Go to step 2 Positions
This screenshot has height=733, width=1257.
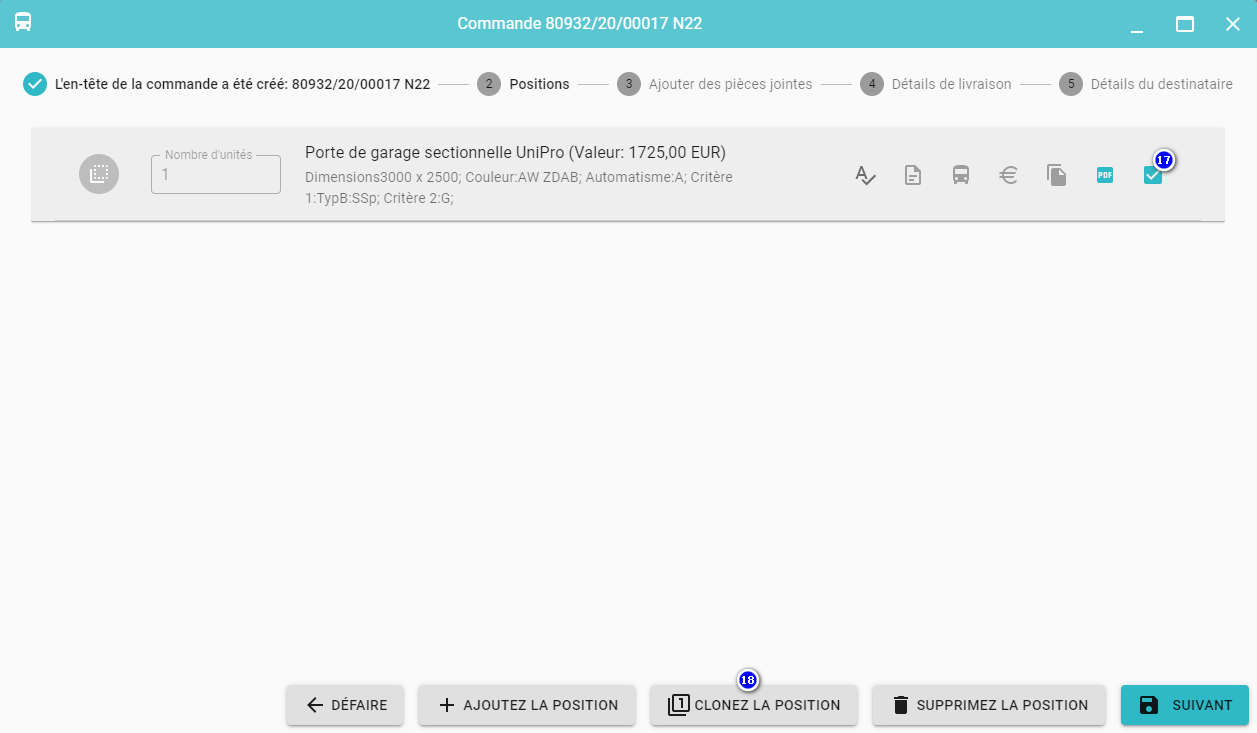click(523, 84)
